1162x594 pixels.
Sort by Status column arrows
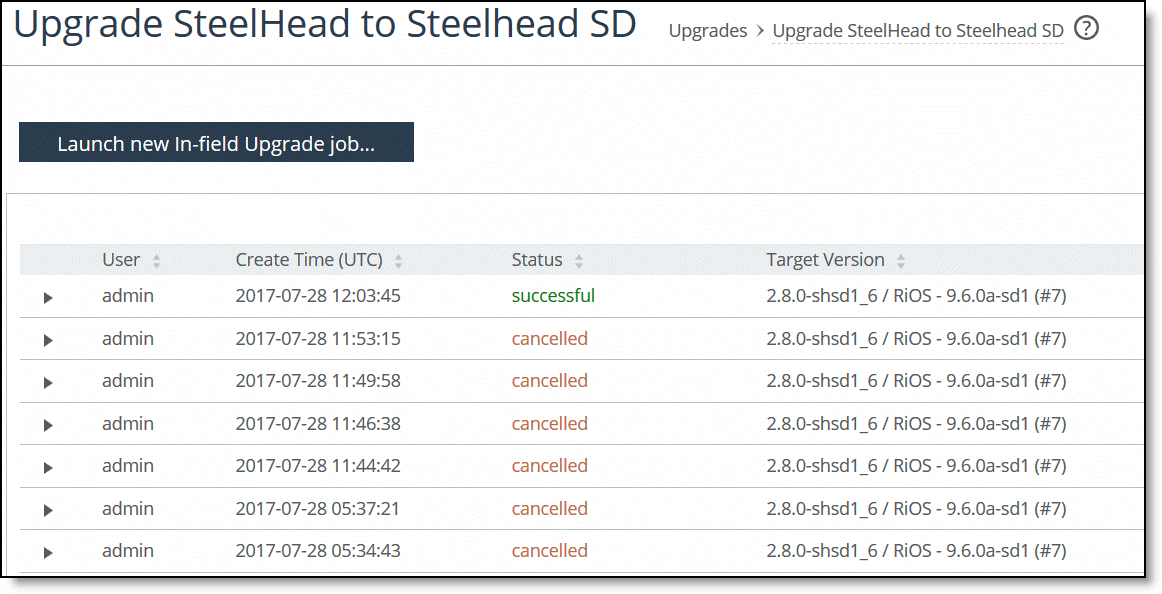(578, 261)
